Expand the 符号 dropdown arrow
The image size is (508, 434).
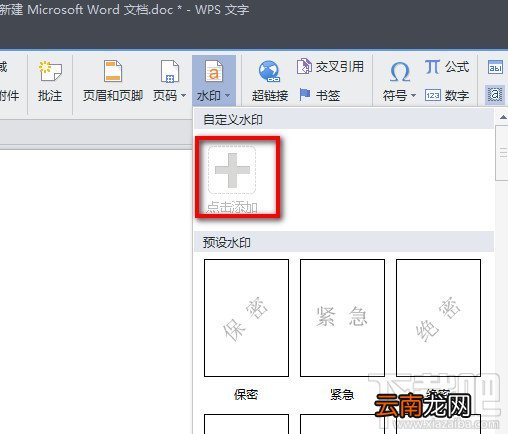click(x=413, y=96)
